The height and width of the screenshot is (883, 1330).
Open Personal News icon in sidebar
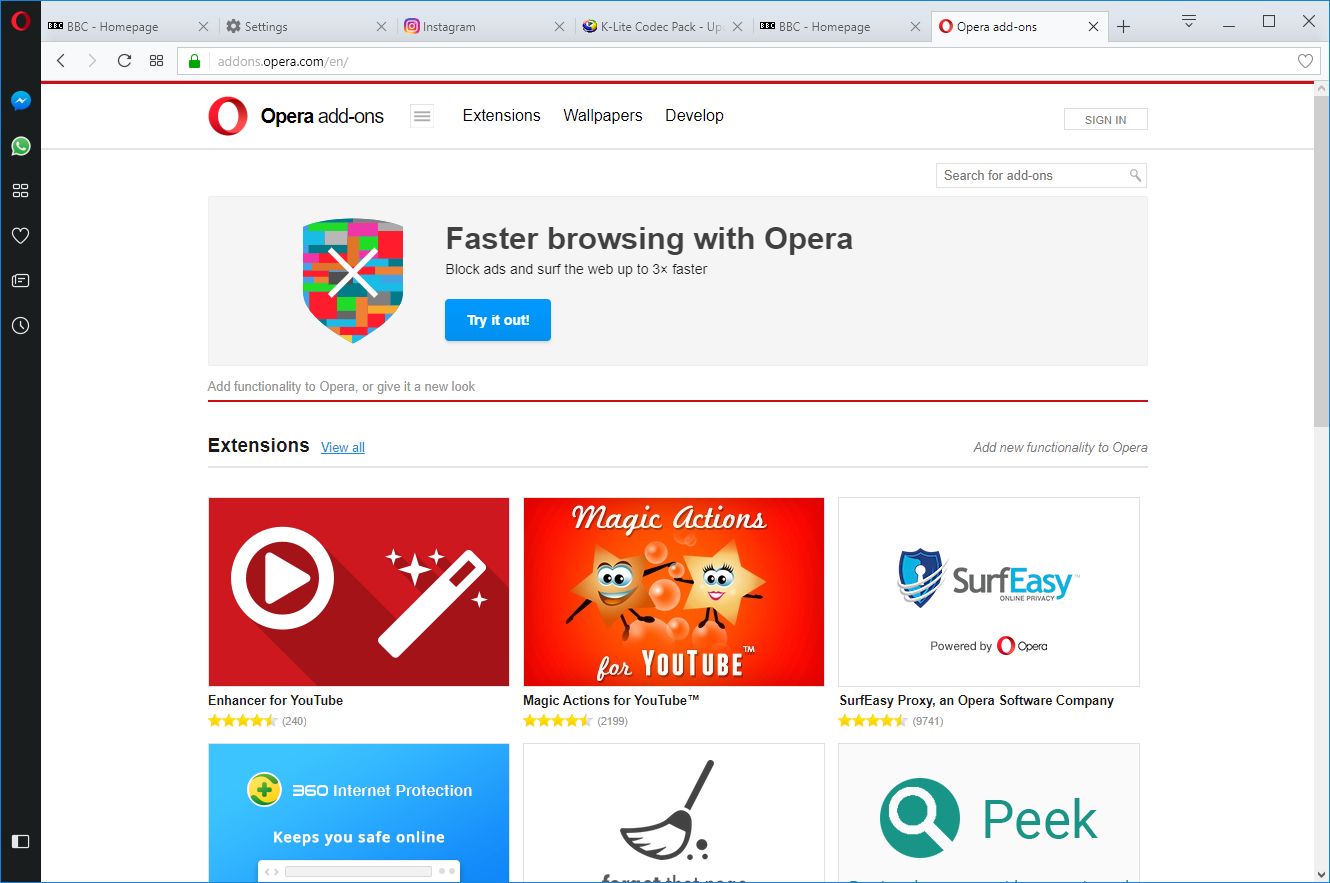click(x=20, y=281)
